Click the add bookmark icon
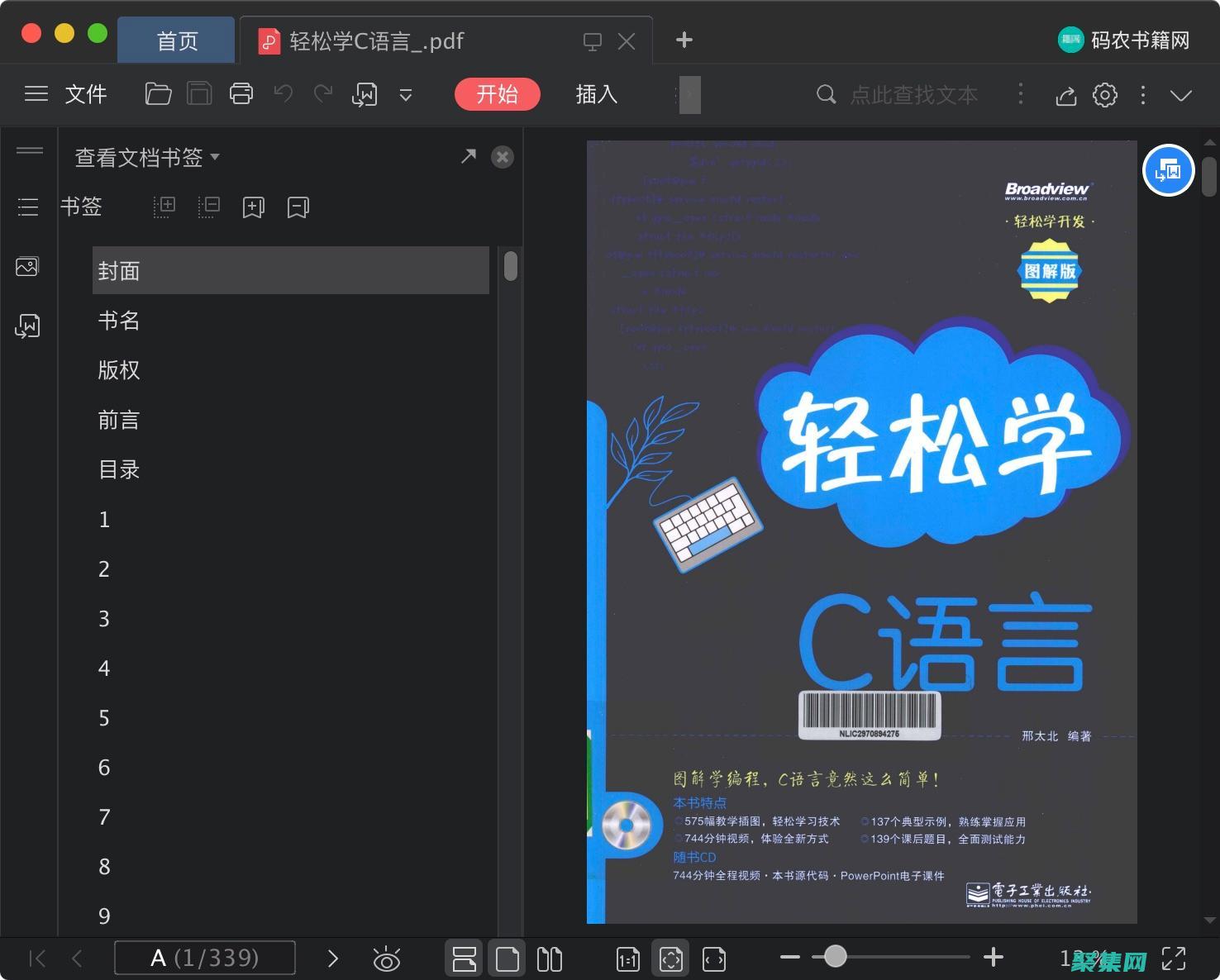The height and width of the screenshot is (980, 1220). pos(253,207)
